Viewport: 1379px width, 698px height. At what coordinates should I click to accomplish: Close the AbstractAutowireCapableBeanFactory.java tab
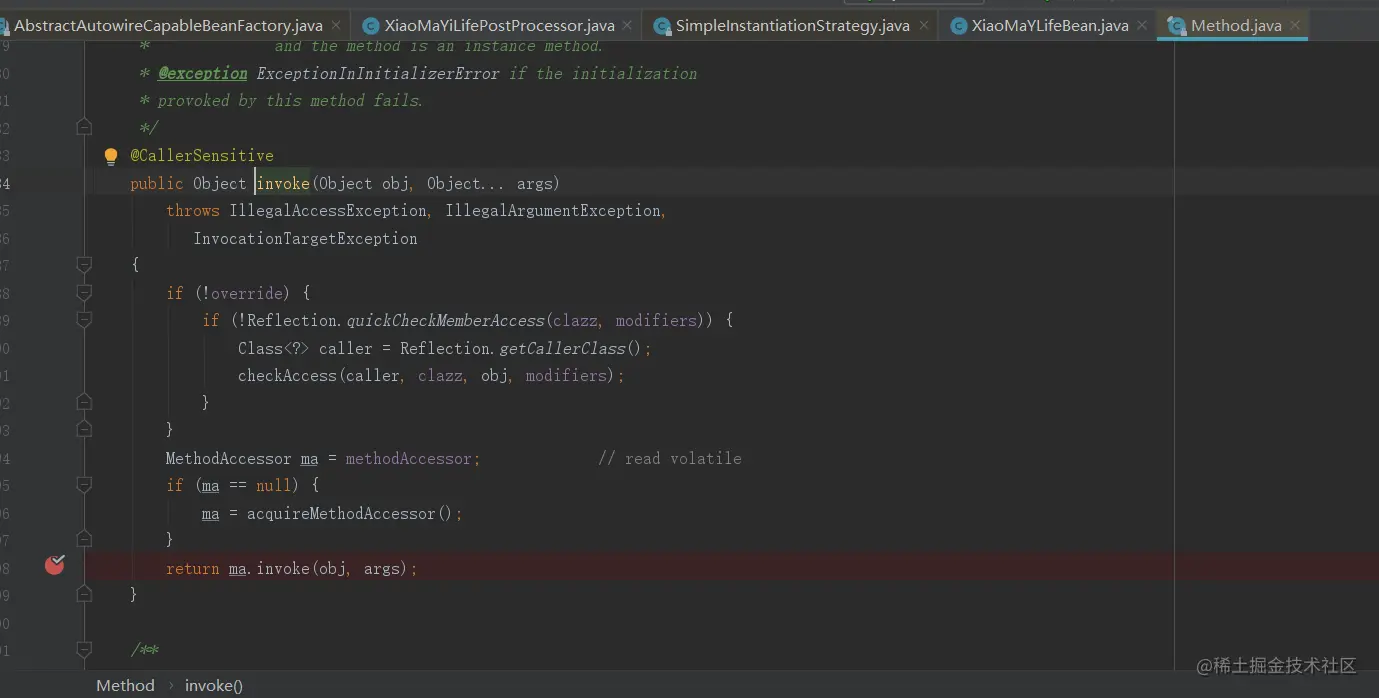click(x=335, y=26)
